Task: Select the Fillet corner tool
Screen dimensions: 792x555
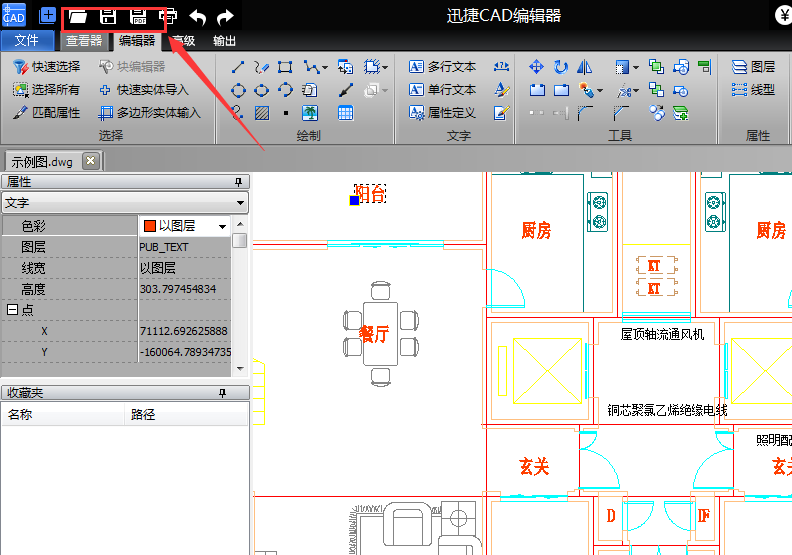Action: [585, 113]
